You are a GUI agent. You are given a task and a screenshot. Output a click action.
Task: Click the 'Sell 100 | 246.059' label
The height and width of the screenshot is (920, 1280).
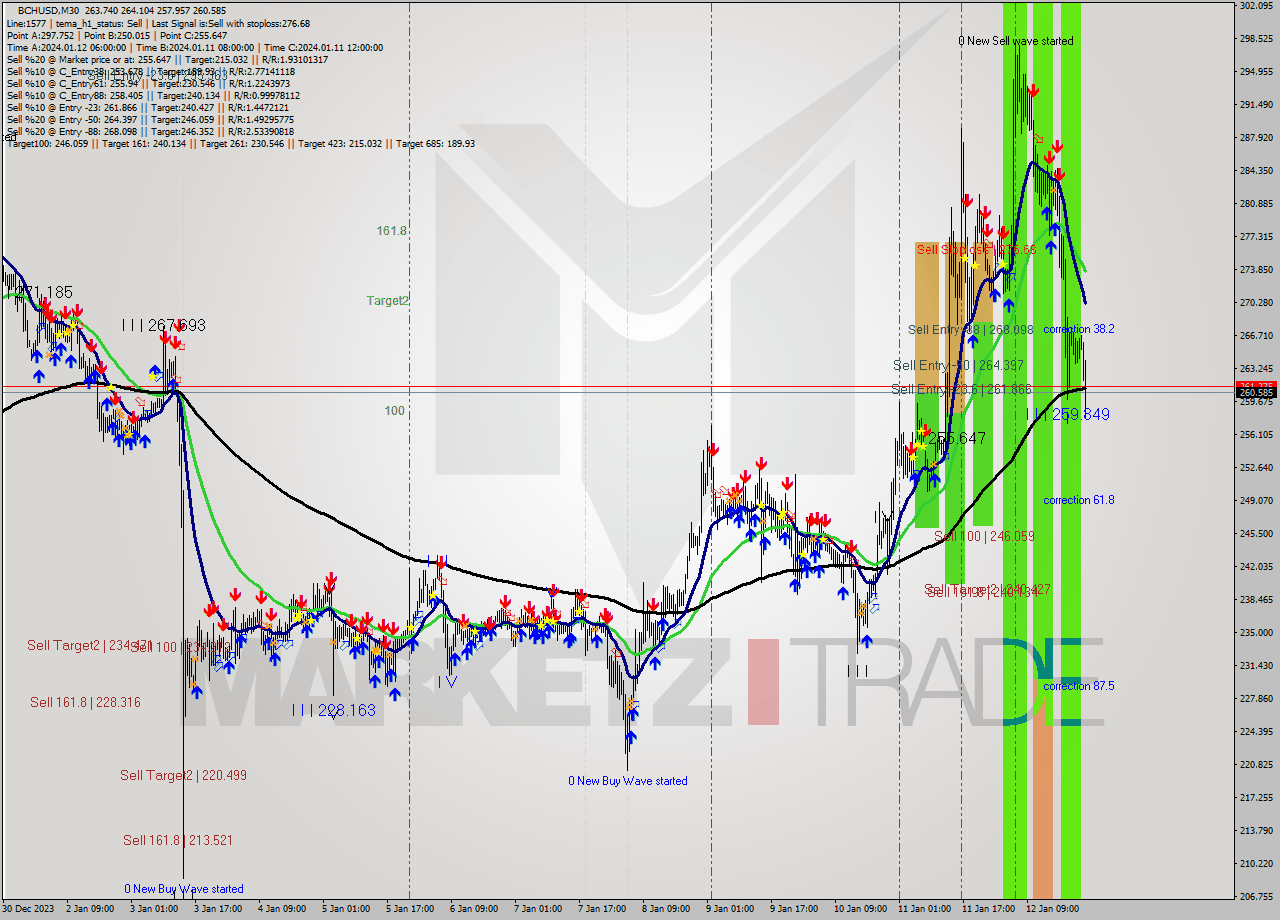[984, 536]
